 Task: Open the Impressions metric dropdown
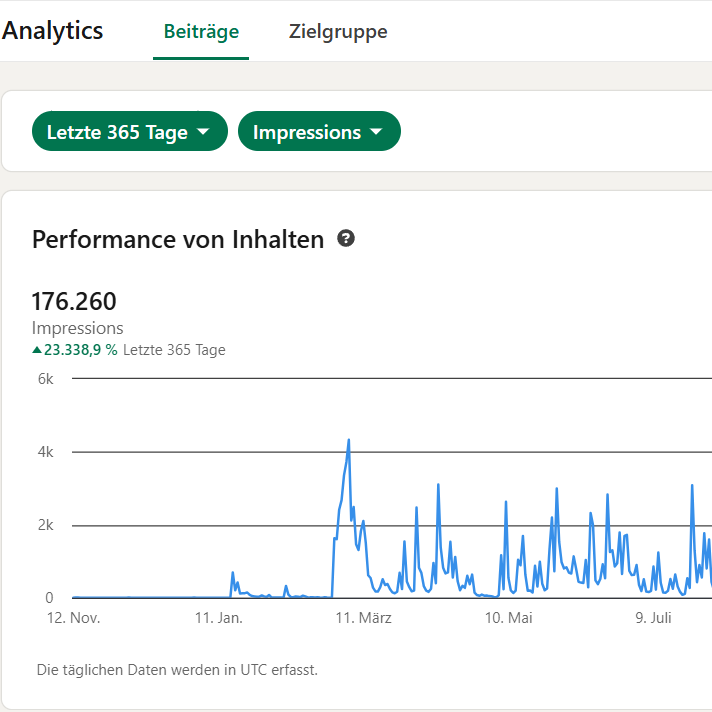[x=319, y=131]
